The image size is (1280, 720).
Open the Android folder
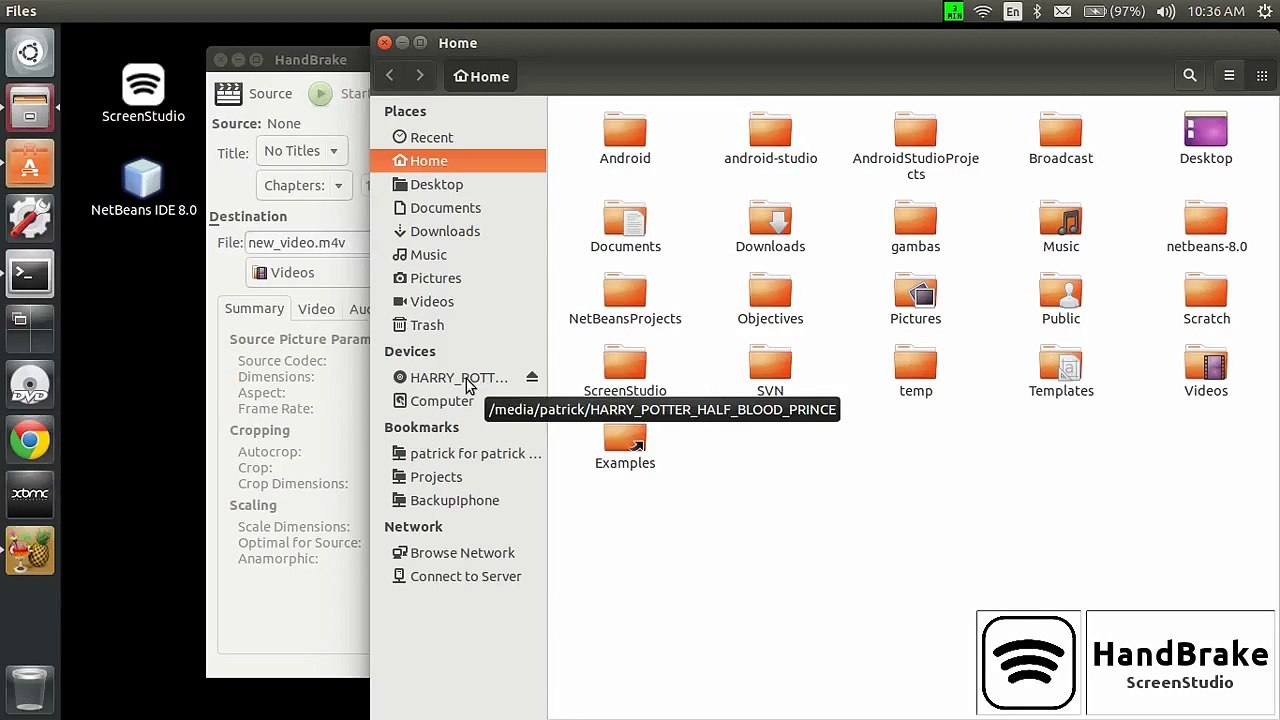tap(625, 138)
